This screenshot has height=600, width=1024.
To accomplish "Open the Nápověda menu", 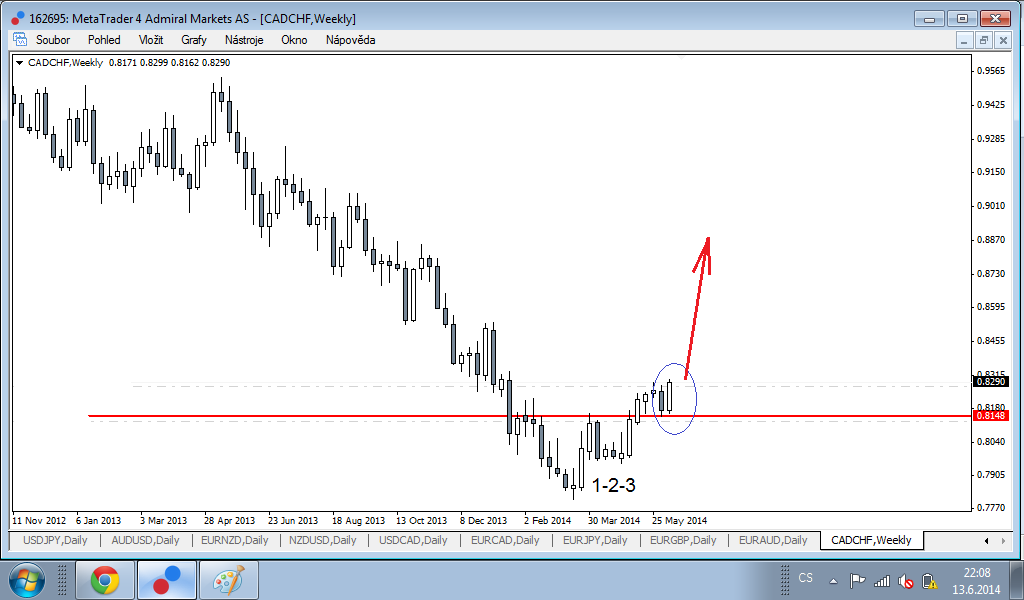I will (351, 40).
